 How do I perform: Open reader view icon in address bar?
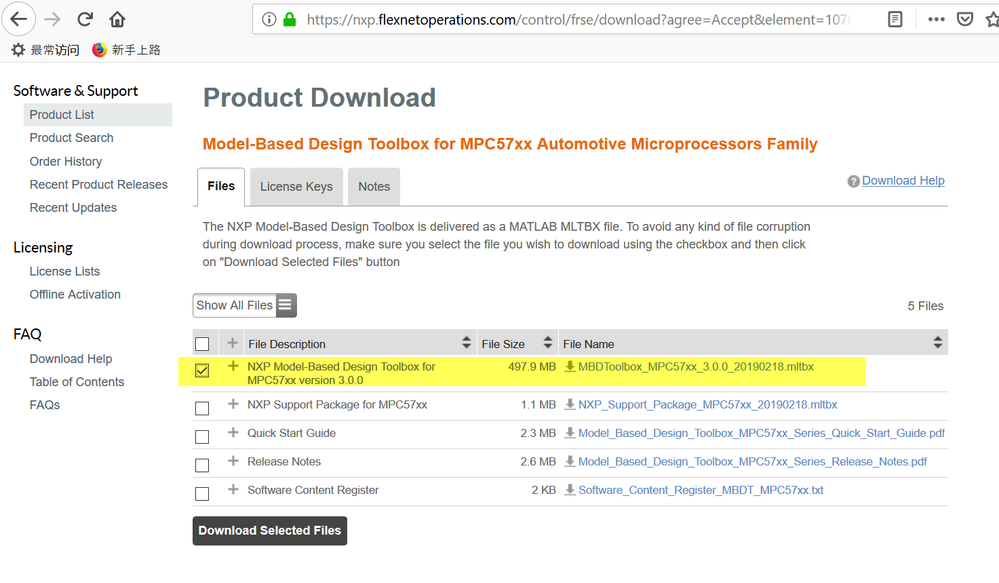click(895, 19)
